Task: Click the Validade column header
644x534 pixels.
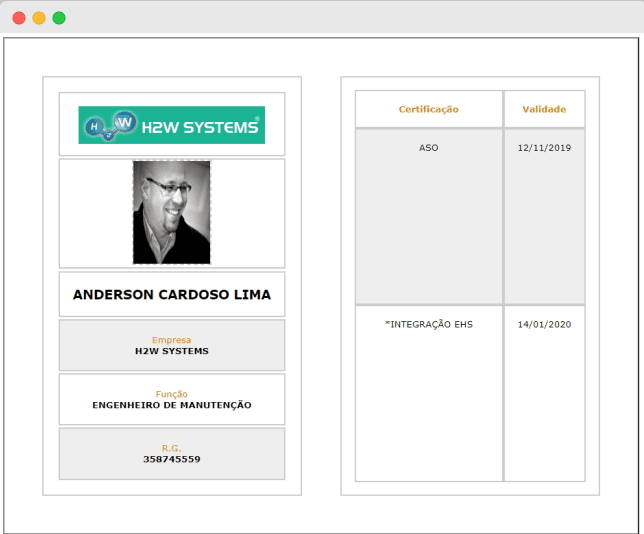Action: coord(544,109)
